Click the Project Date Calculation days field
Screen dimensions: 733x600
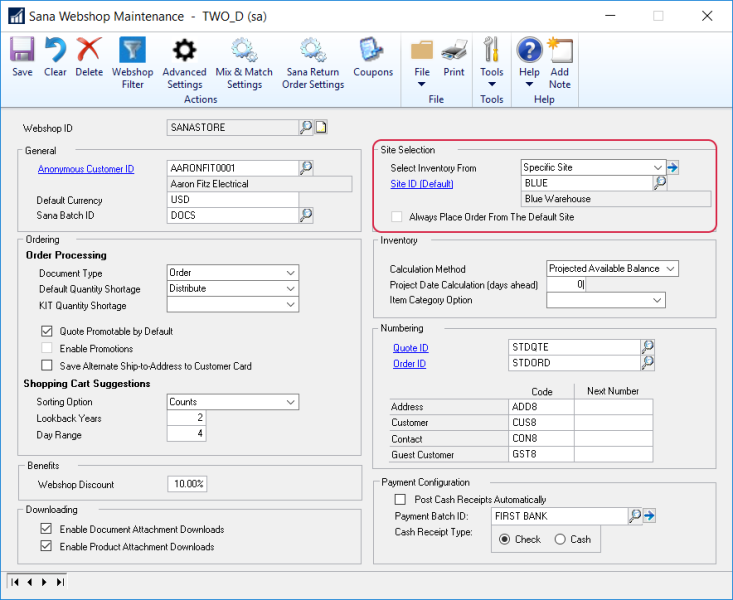tap(566, 284)
